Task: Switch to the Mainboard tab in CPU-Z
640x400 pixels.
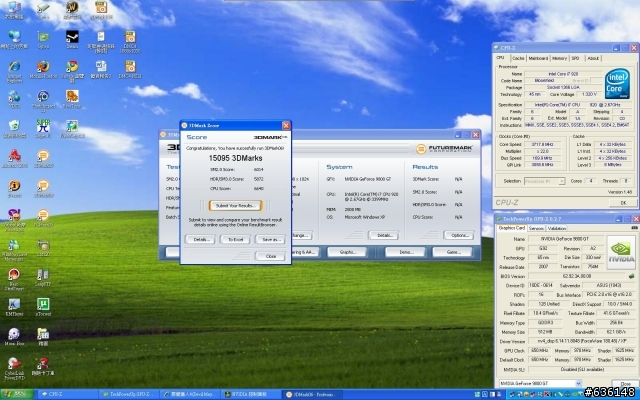Action: pyautogui.click(x=538, y=58)
